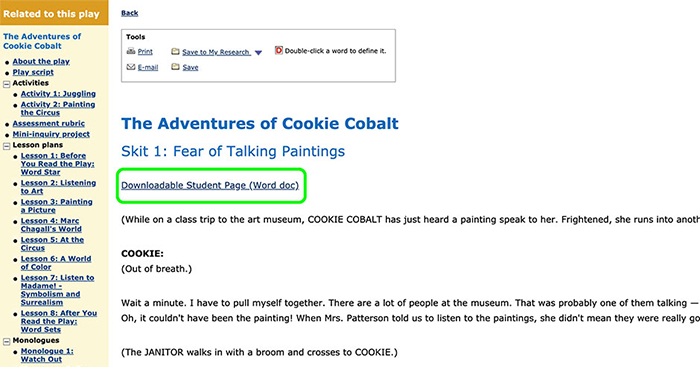Screen dimensions: 700x367
Task: Open the Play script link
Action: pyautogui.click(x=33, y=72)
